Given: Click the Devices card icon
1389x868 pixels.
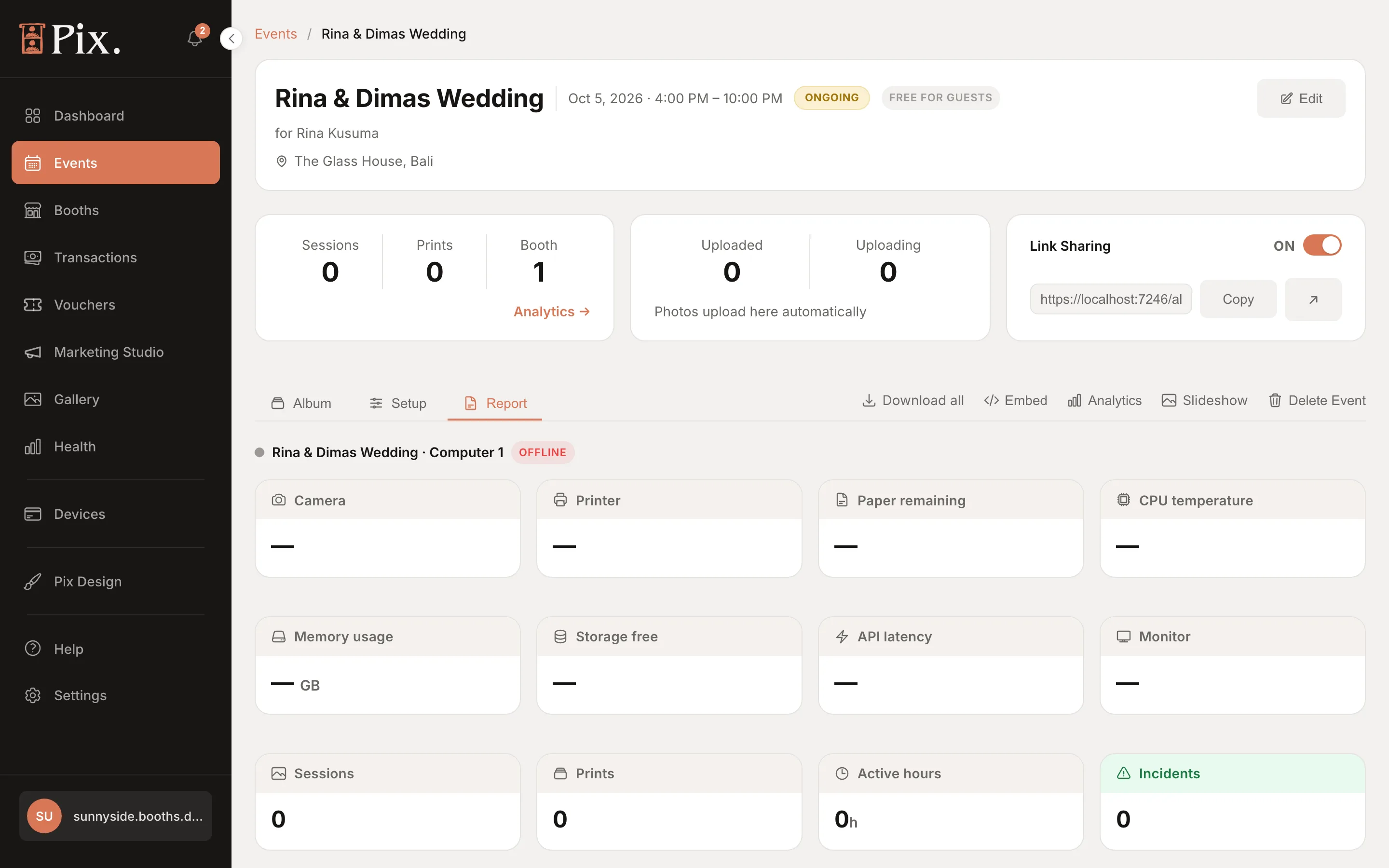Looking at the screenshot, I should tap(33, 514).
